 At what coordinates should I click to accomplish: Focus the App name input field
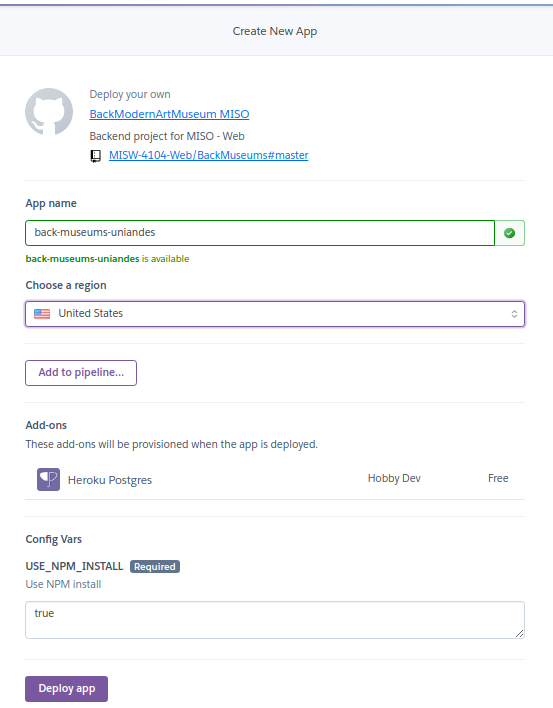[260, 233]
